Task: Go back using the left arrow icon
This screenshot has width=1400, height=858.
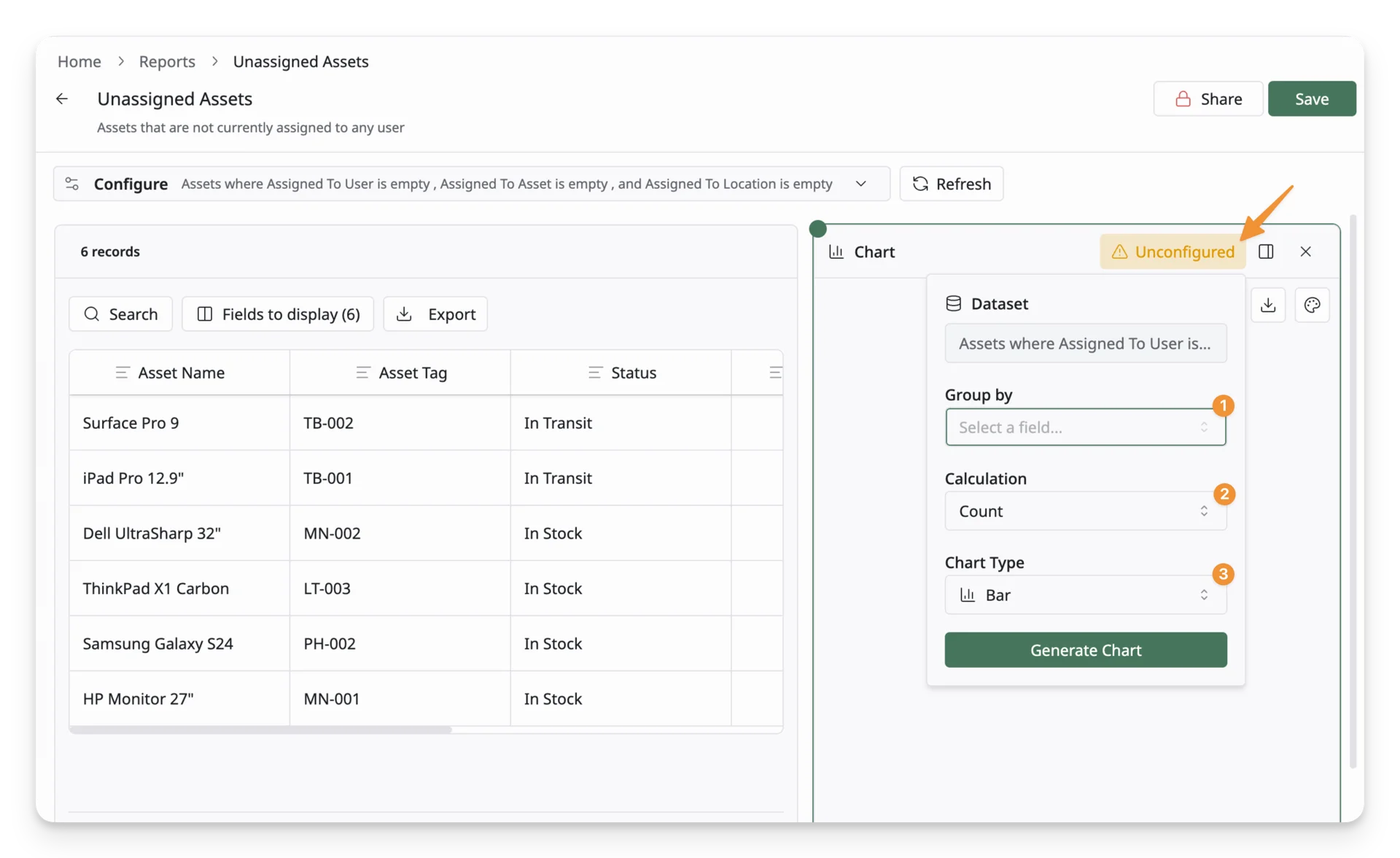Action: coord(62,98)
